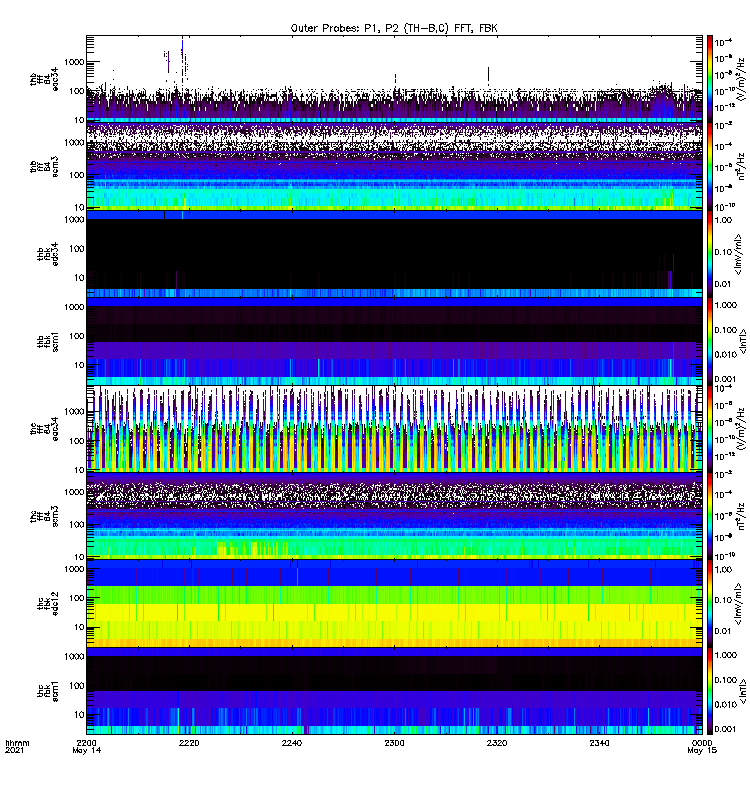Screen dimensions: 750x800
Task: Select the thc fff eac34 striped spectrogram panel
Action: [x=394, y=428]
